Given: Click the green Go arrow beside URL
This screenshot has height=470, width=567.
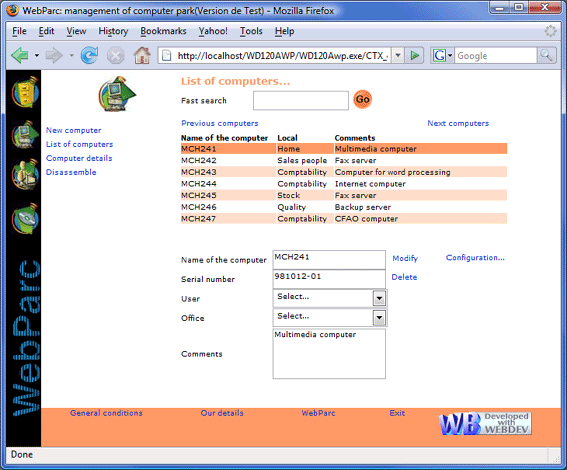Looking at the screenshot, I should [x=414, y=55].
